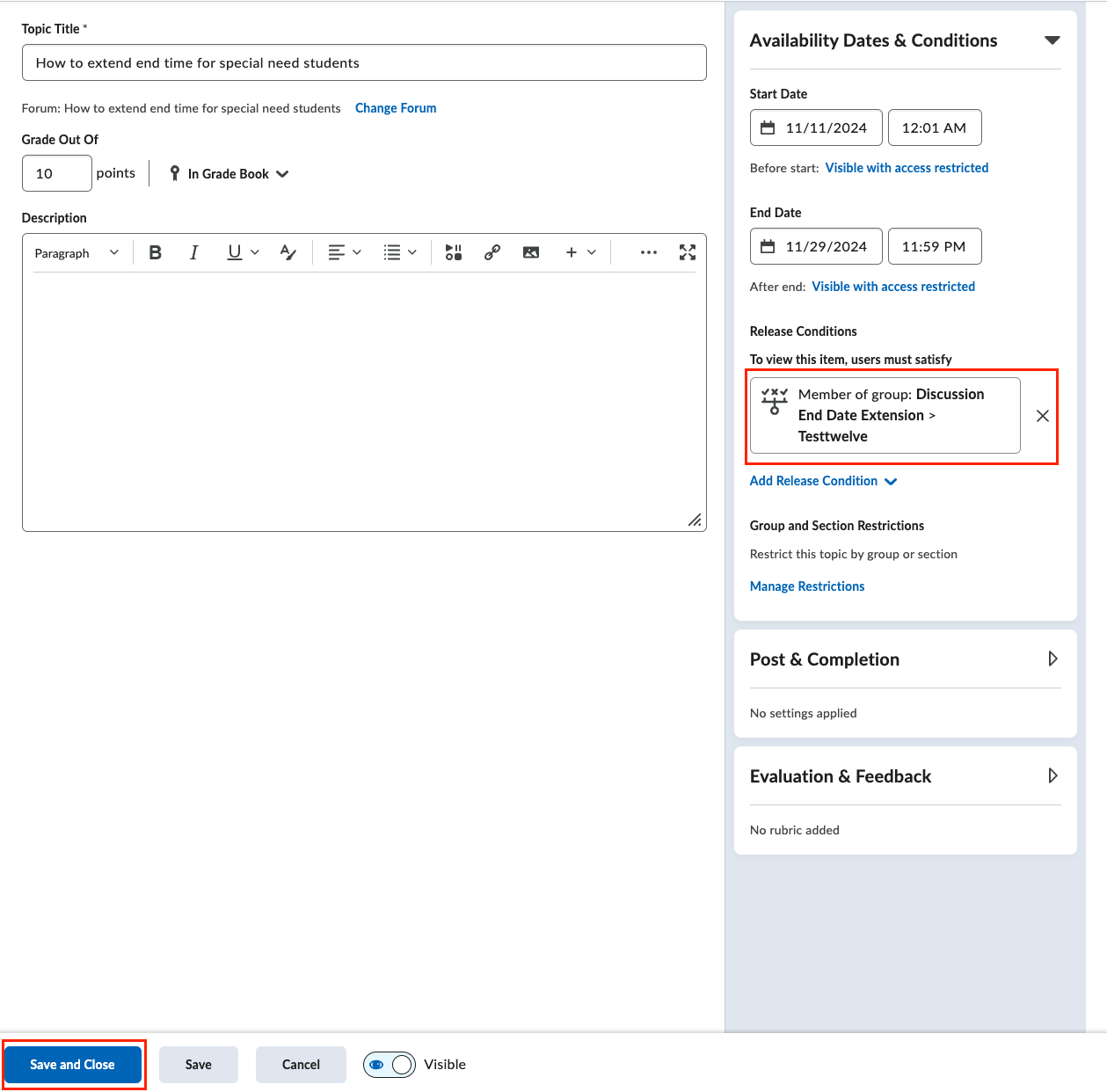The image size is (1107, 1092).
Task: Open the In Grade Book dropdown
Action: click(229, 174)
